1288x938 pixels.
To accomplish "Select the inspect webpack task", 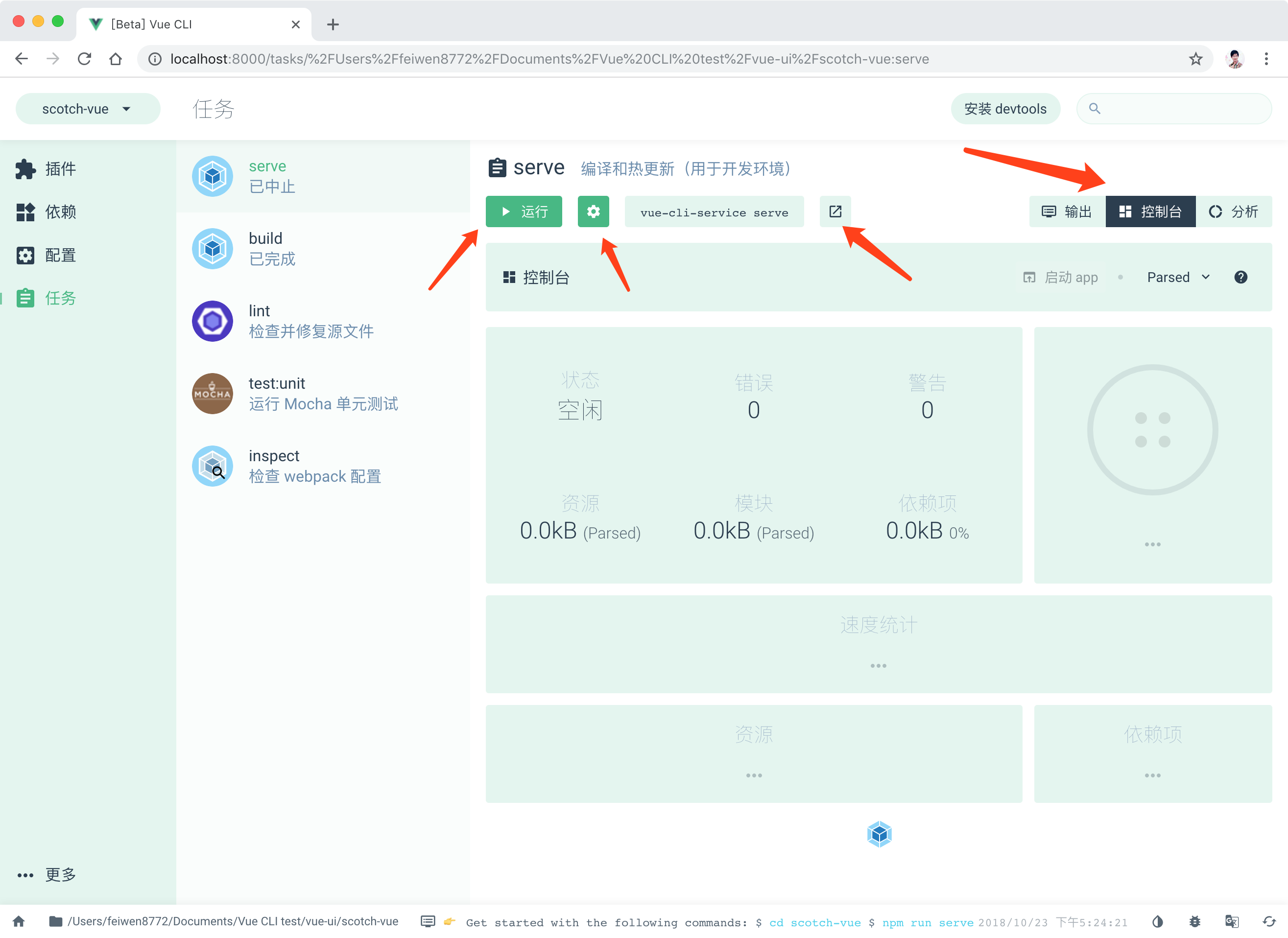I will (323, 466).
